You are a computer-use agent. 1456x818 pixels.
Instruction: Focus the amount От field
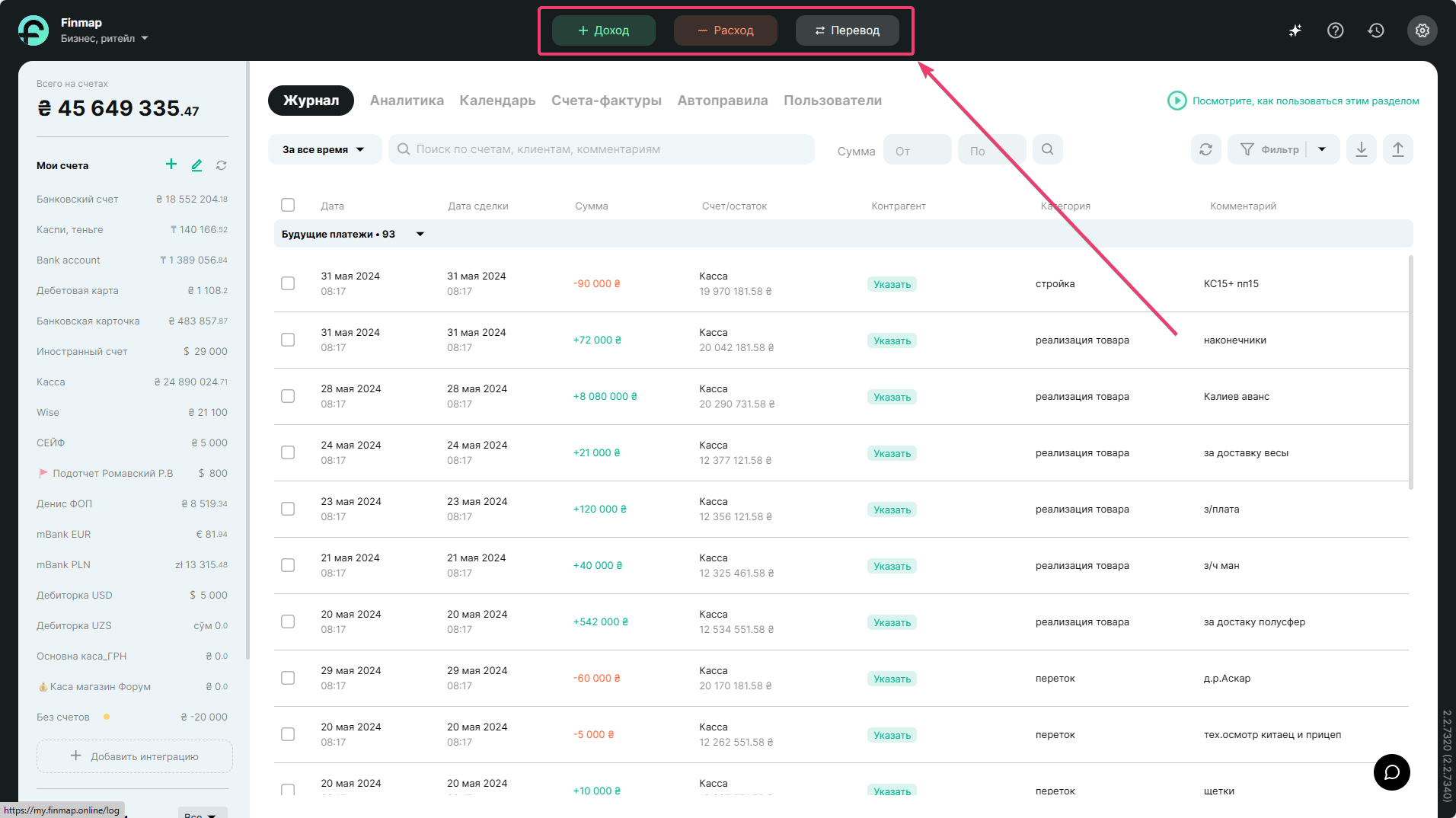(917, 150)
